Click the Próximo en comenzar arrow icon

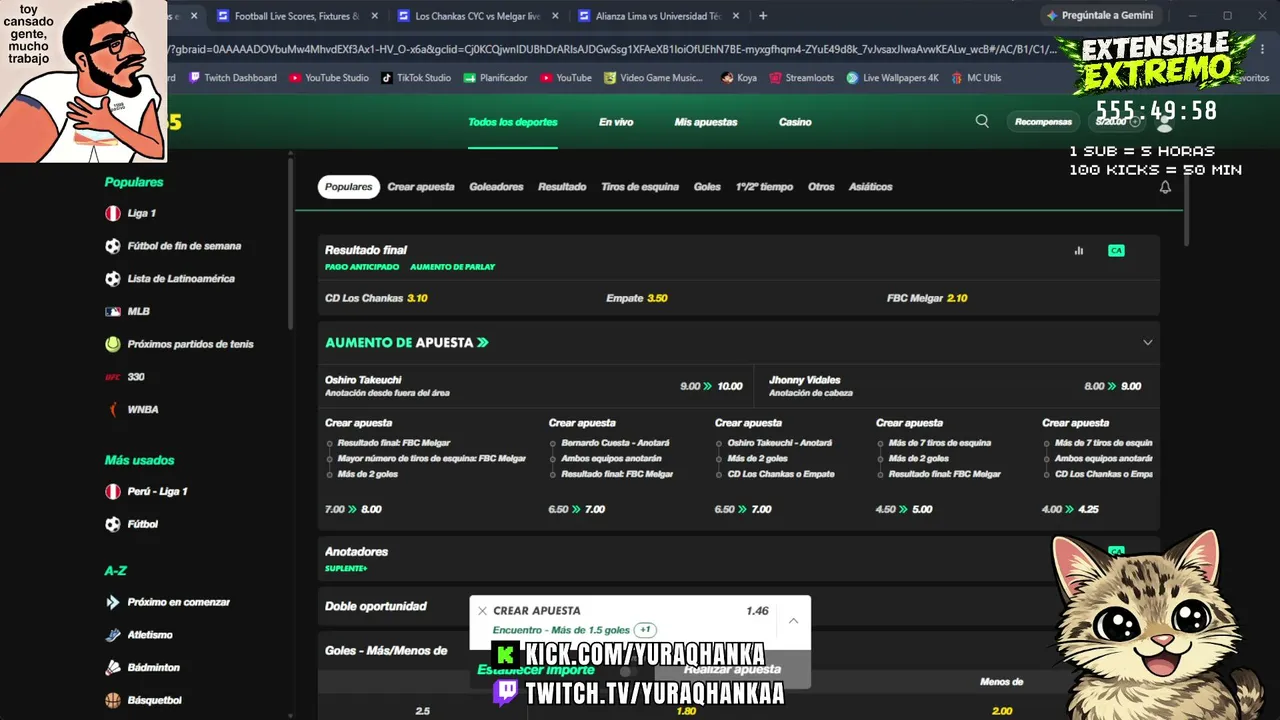click(x=113, y=602)
